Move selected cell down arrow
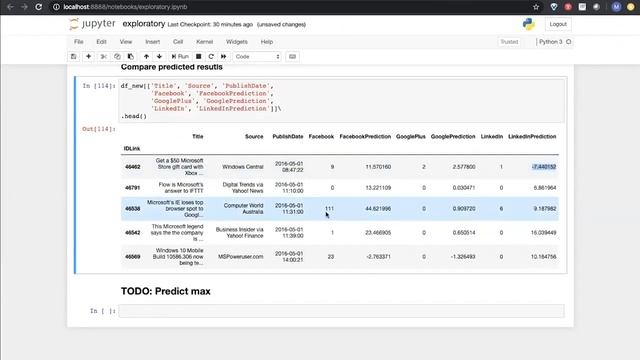The image size is (640, 360). [160, 56]
